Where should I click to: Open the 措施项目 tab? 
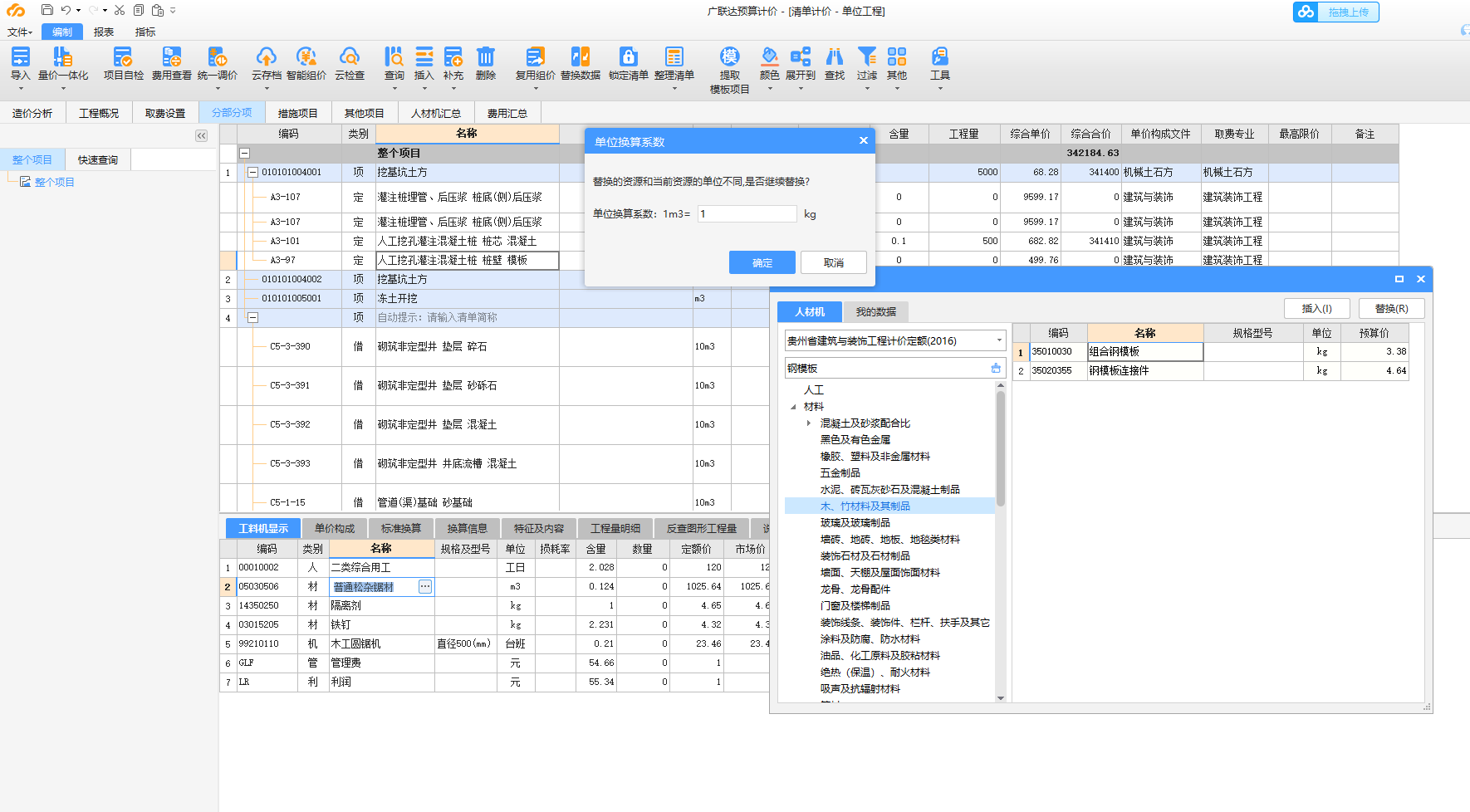pos(298,113)
